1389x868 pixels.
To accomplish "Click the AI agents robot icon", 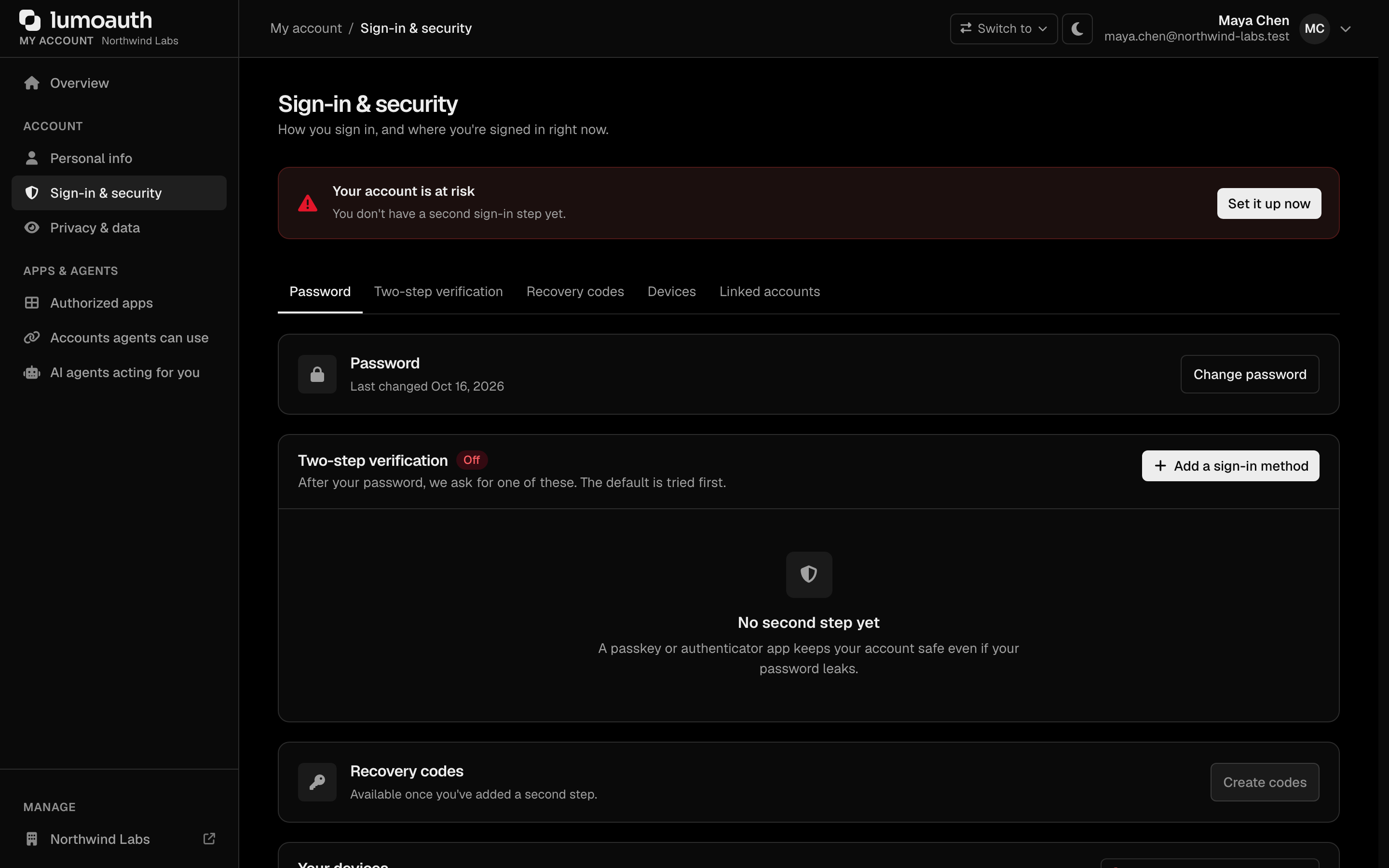I will pos(31,373).
